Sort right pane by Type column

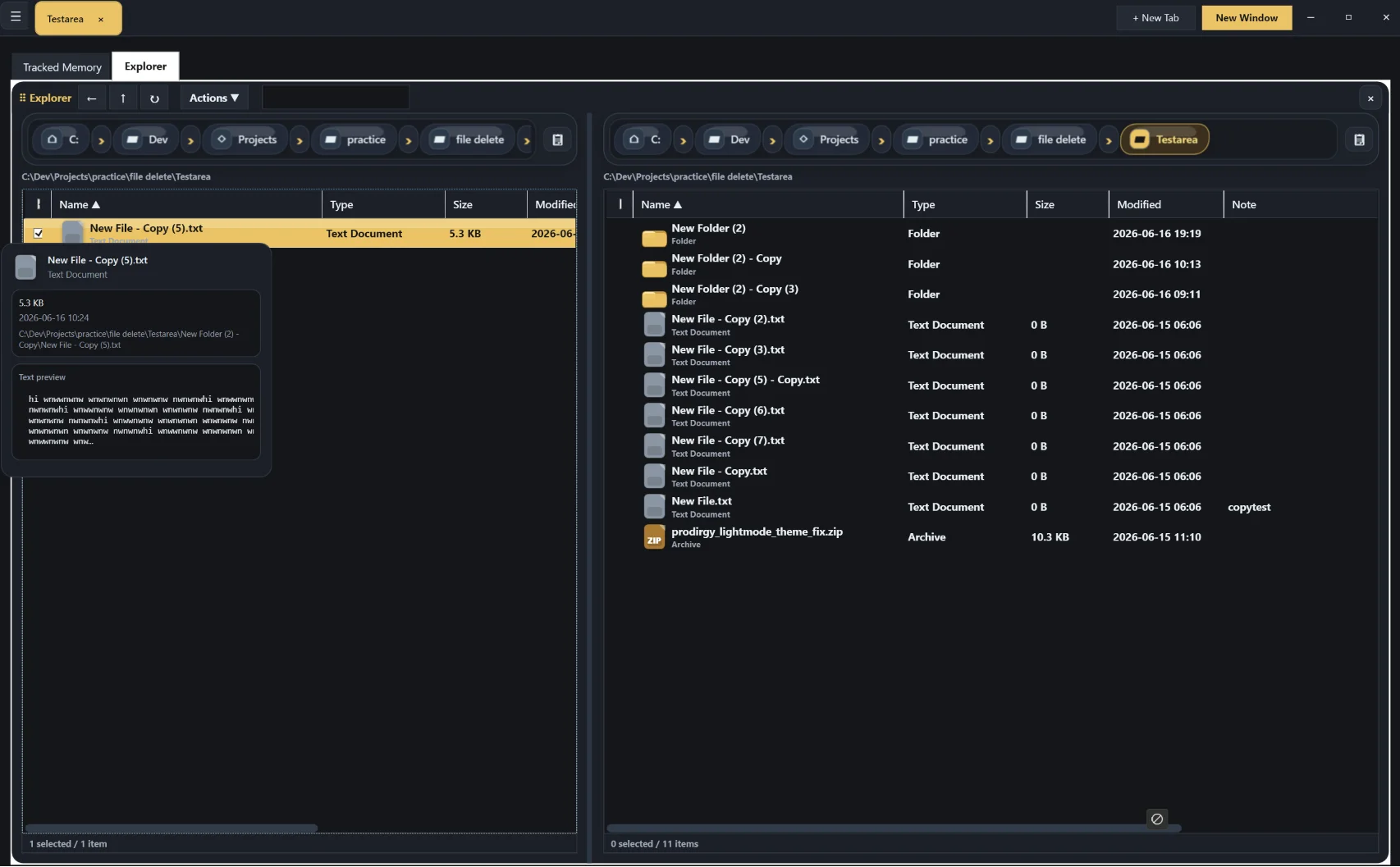pyautogui.click(x=966, y=204)
